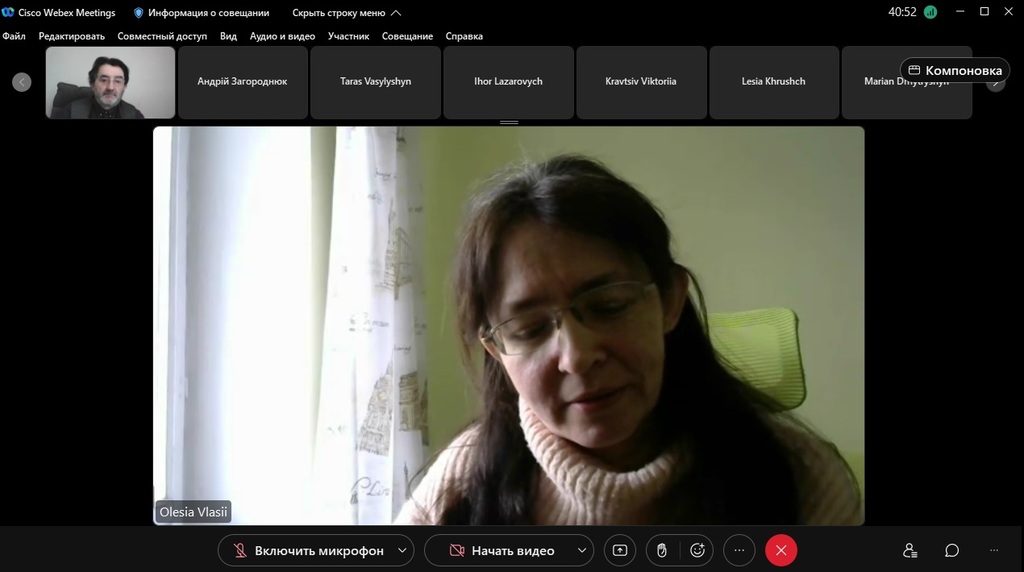The image size is (1024, 572).
Task: Toggle microphone with Включить микрофон
Action: tap(310, 550)
